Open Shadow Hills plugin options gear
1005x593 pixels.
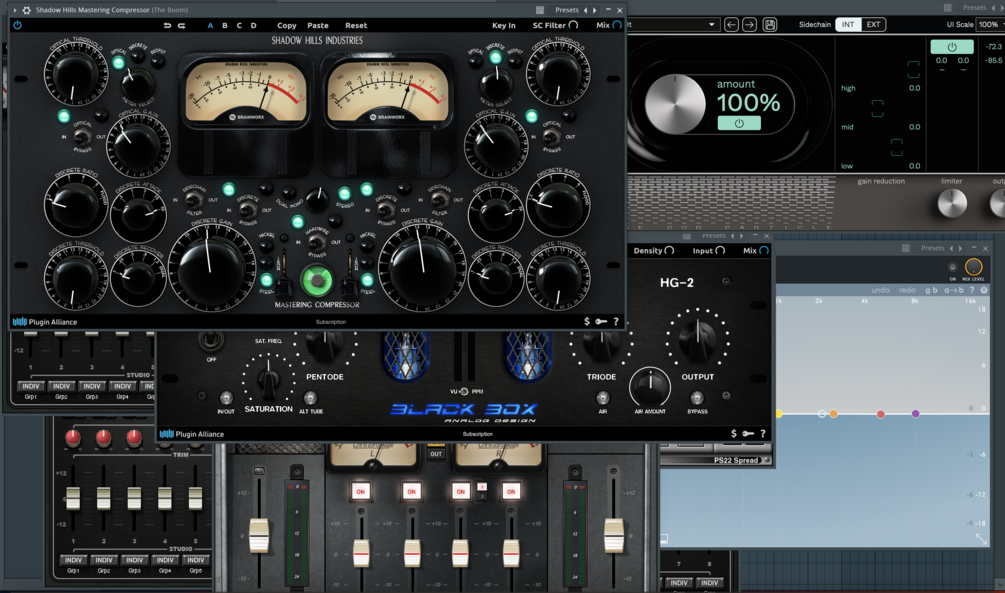click(26, 10)
